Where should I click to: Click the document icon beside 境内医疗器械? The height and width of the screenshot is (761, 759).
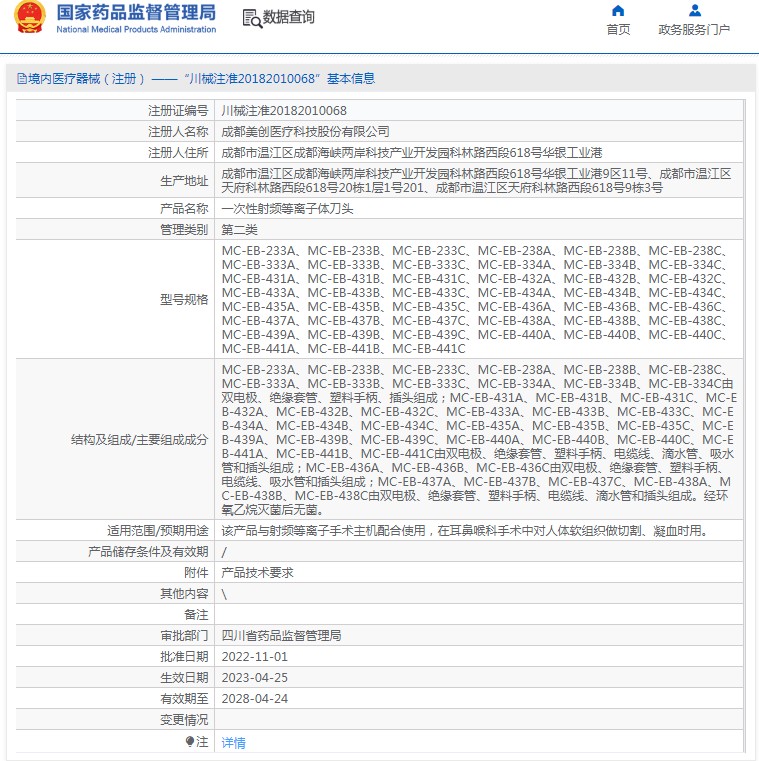21,79
